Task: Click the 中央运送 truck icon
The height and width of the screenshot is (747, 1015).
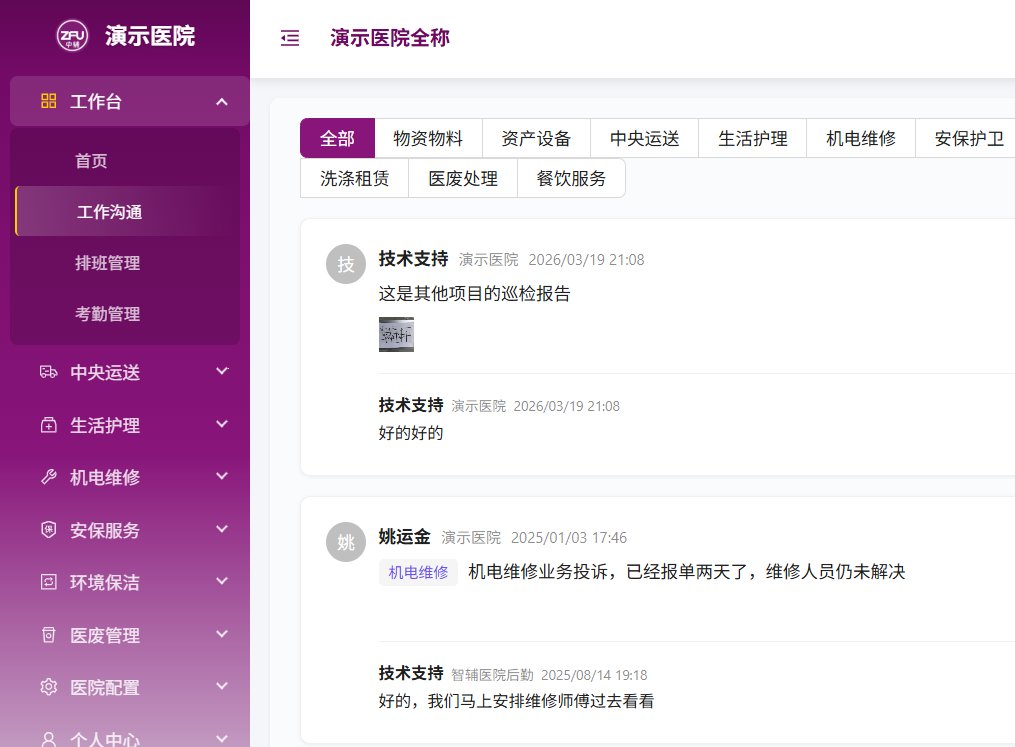Action: (49, 372)
